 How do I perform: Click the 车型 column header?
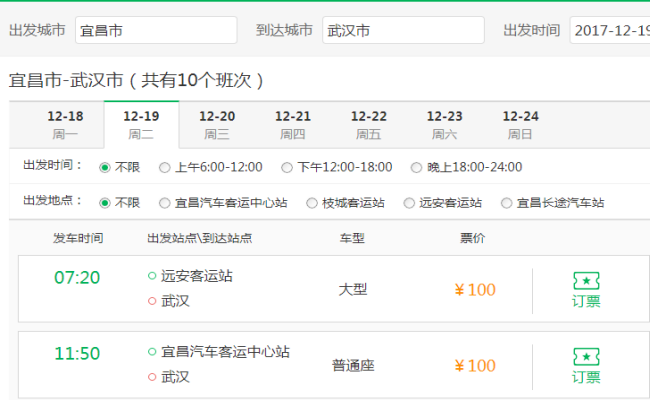[x=352, y=238]
